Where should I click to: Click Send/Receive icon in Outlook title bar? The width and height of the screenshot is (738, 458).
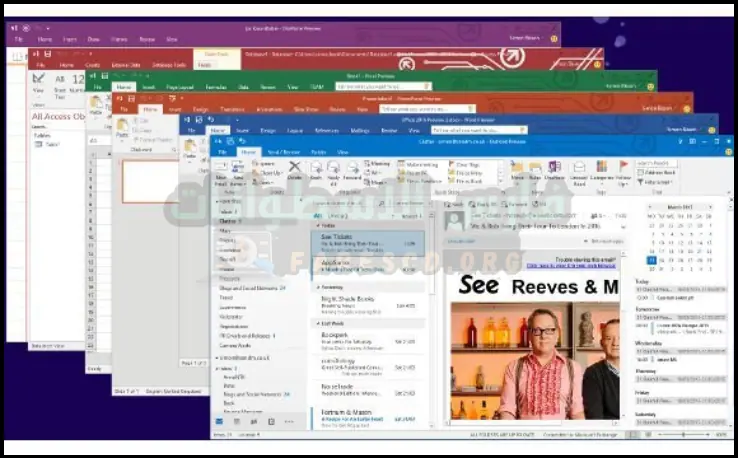[x=230, y=141]
